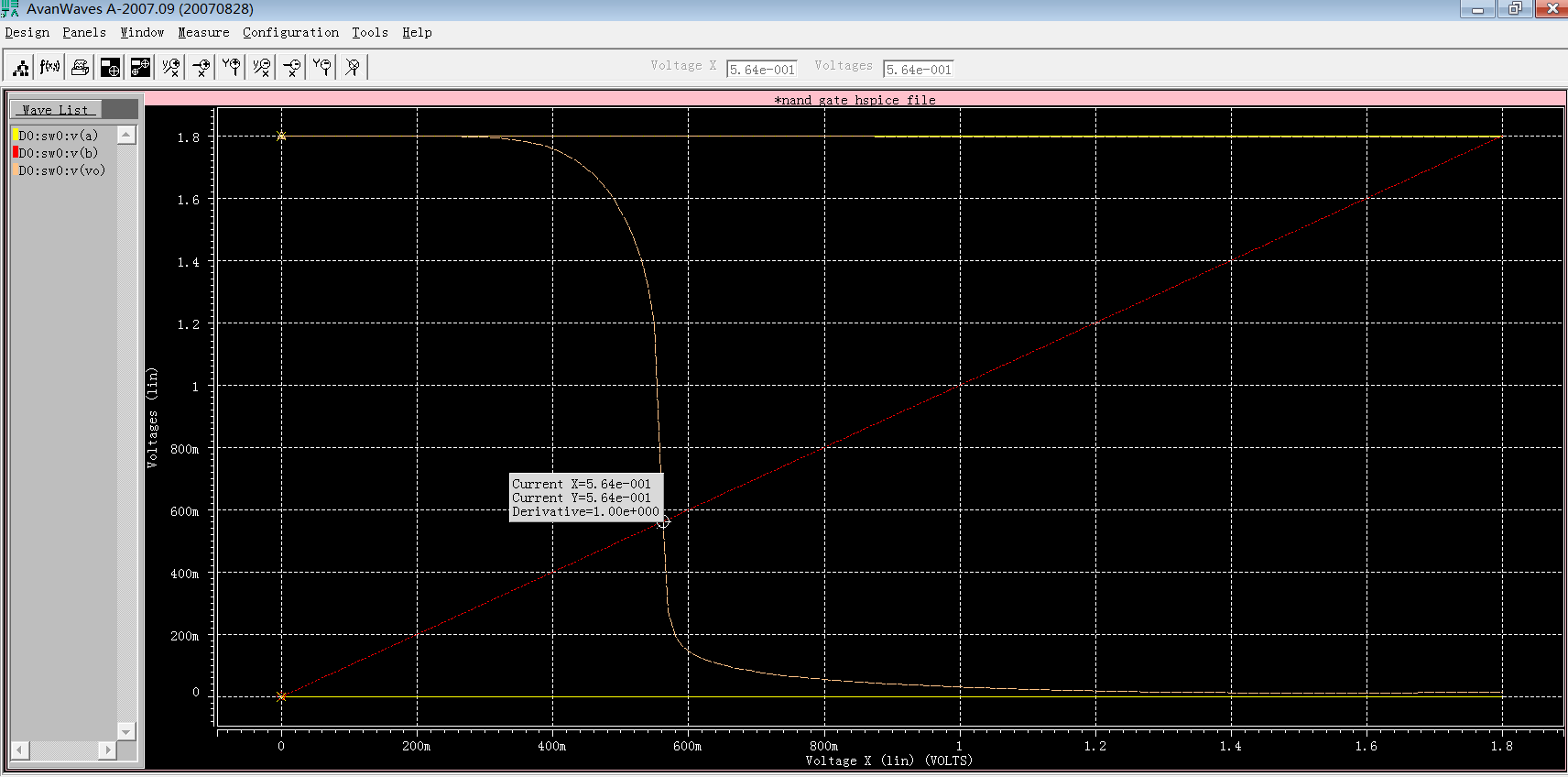Image resolution: width=1568 pixels, height=777 pixels.
Task: Click the wave list scroll right arrow
Action: point(108,750)
